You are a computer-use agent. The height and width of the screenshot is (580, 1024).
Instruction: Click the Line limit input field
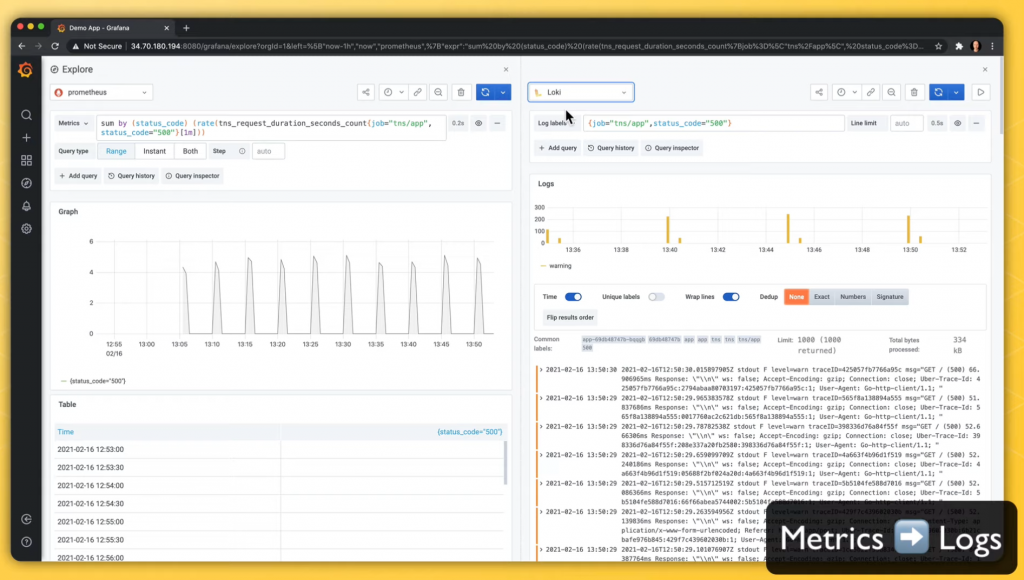(x=906, y=123)
